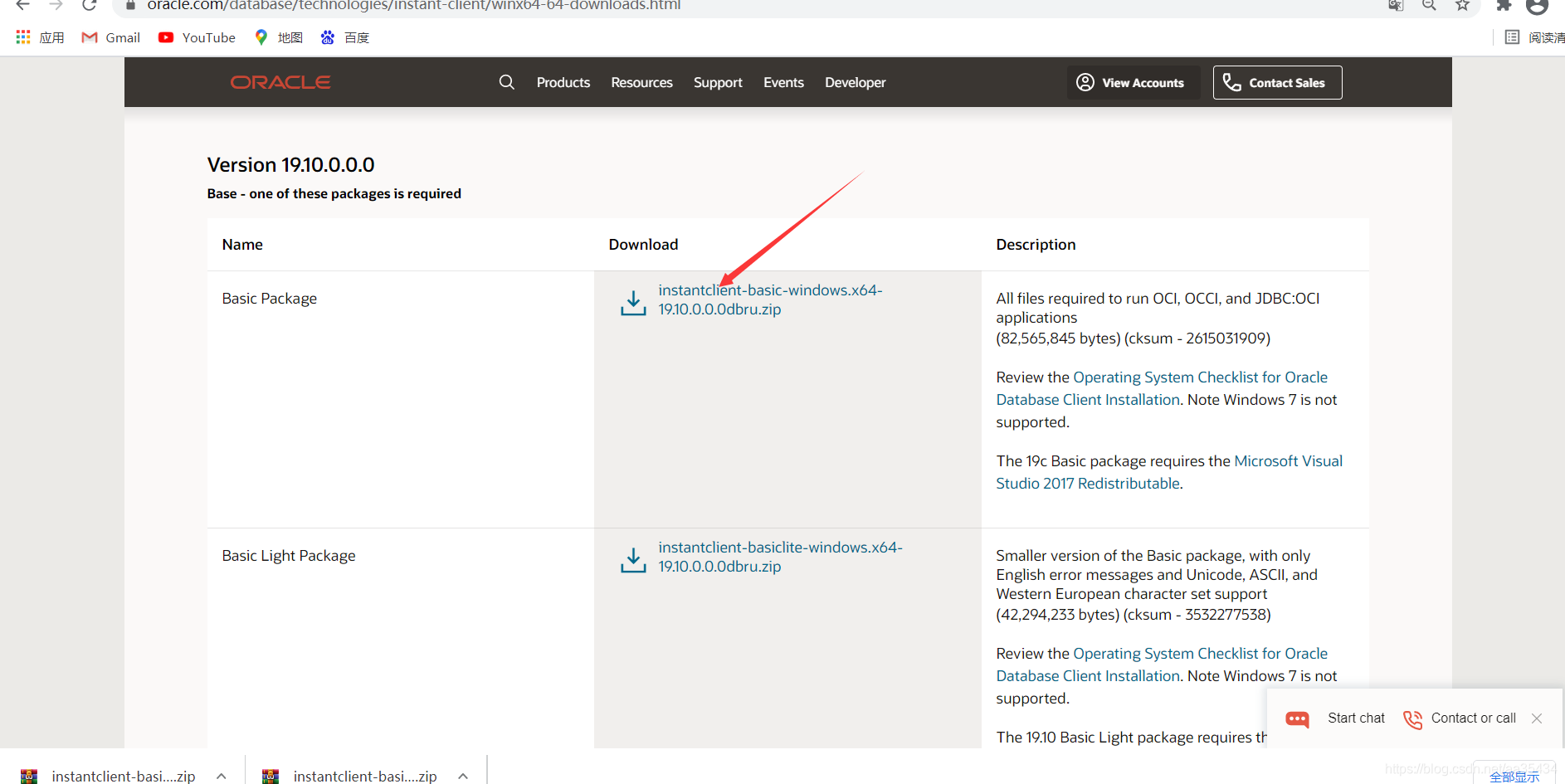Open the Google Maps 地图 bookmark
The image size is (1565, 784).
coord(278,37)
